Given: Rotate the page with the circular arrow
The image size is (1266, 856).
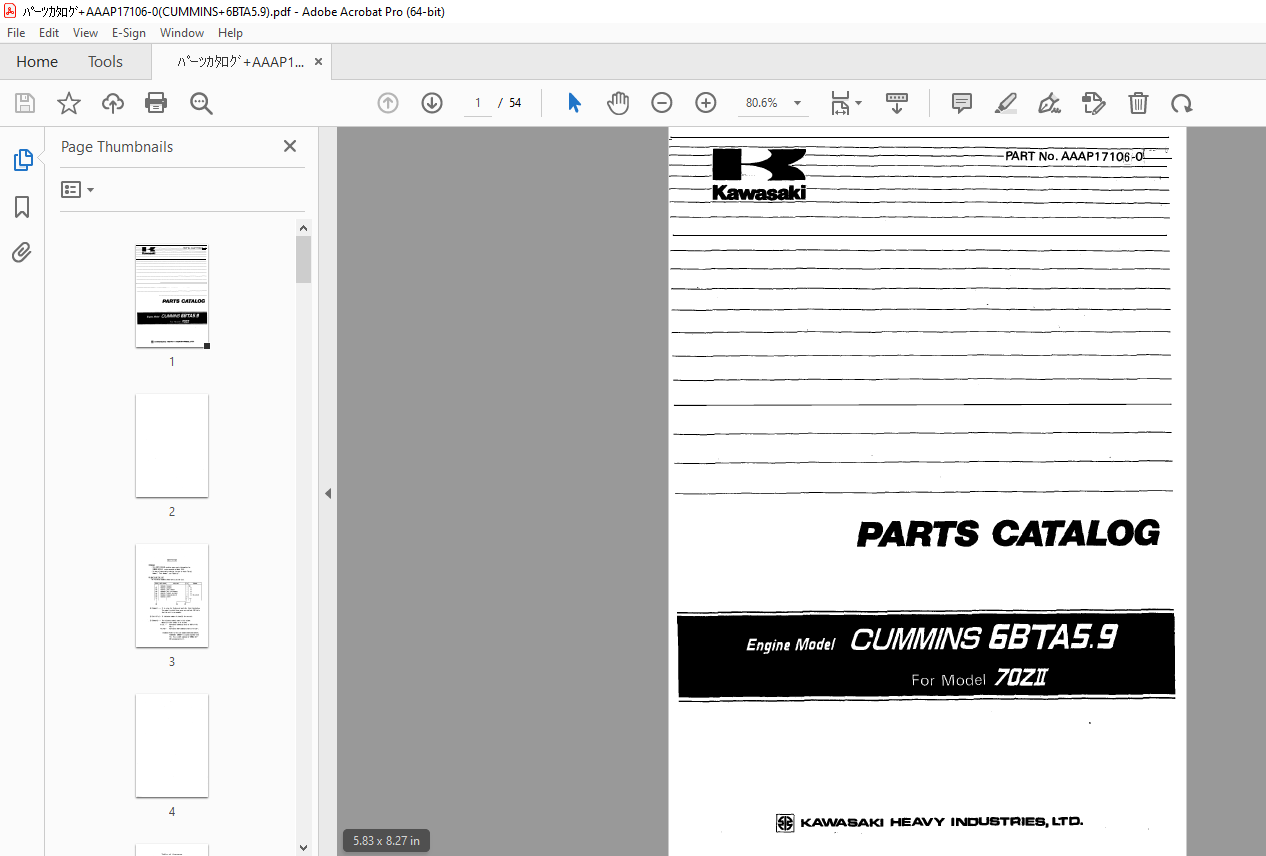Looking at the screenshot, I should pos(1182,103).
